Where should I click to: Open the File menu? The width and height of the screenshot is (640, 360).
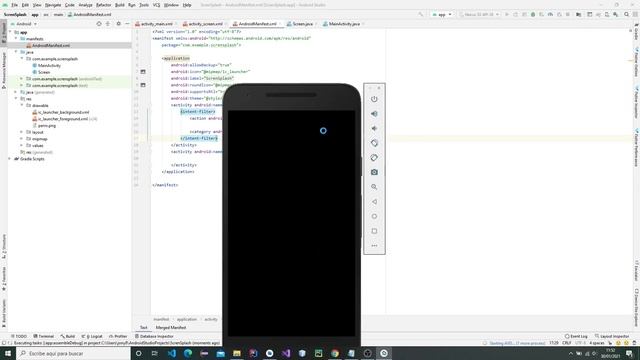[x=14, y=5]
